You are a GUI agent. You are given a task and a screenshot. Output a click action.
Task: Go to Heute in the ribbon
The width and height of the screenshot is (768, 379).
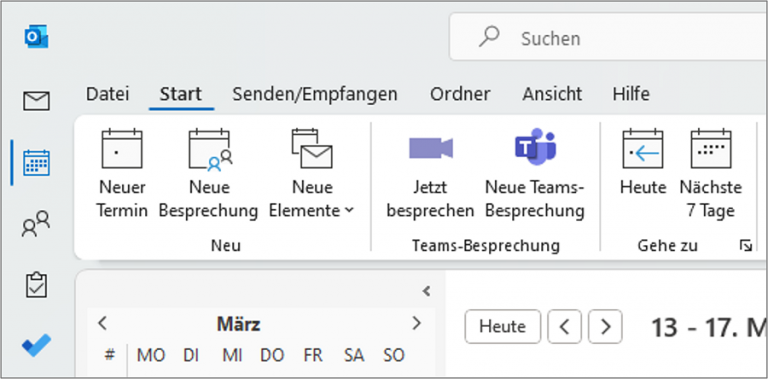click(643, 163)
